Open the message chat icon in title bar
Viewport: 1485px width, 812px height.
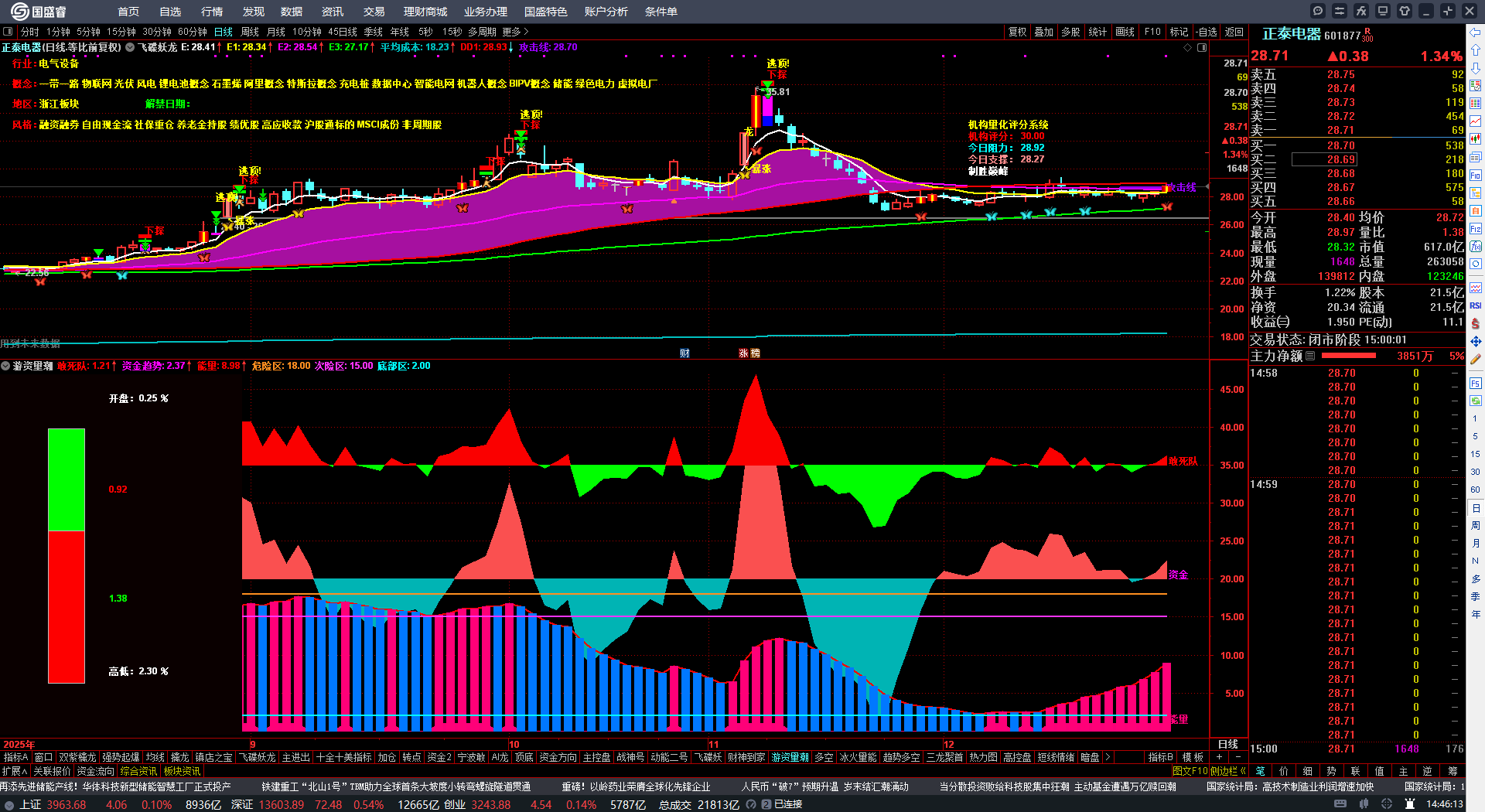tap(1318, 11)
